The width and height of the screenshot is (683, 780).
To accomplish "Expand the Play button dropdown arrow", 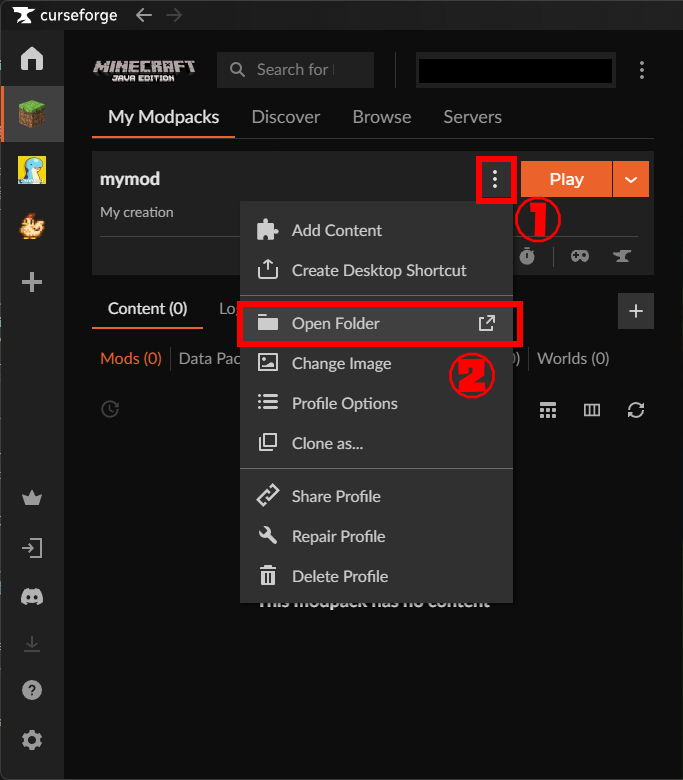I will (x=631, y=179).
